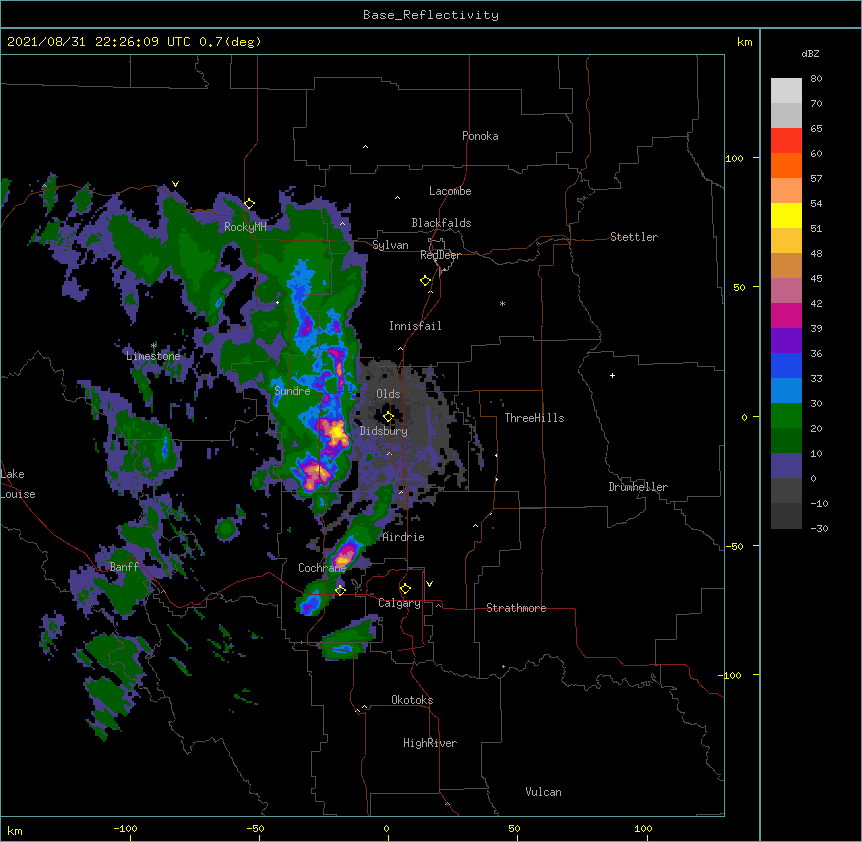This screenshot has height=842, width=862.
Task: Click the Sylvan label
Action: (x=390, y=245)
